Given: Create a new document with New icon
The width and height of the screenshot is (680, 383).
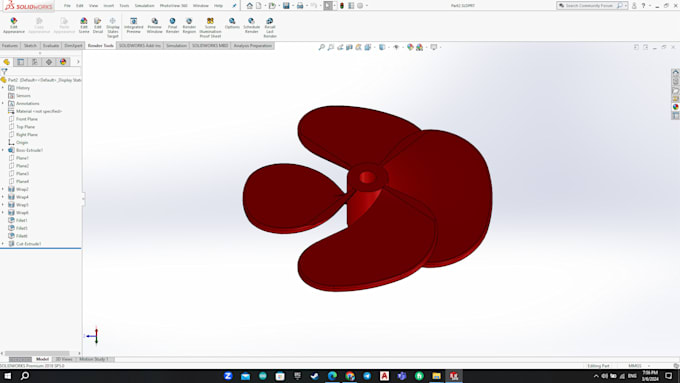Looking at the screenshot, I should pos(259,6).
